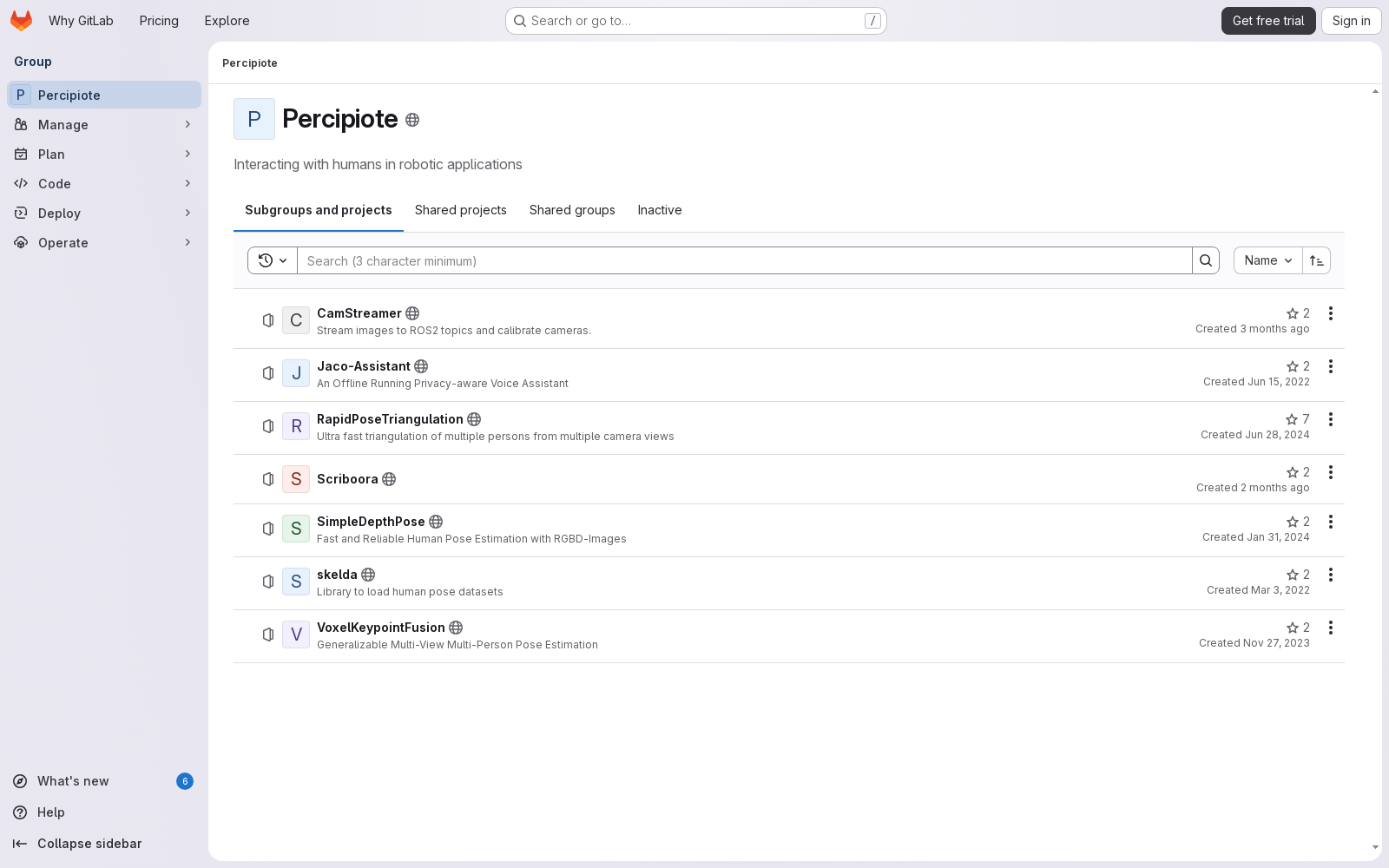
Task: Open actions menu for VoxelKeypointFusion
Action: [1331, 628]
